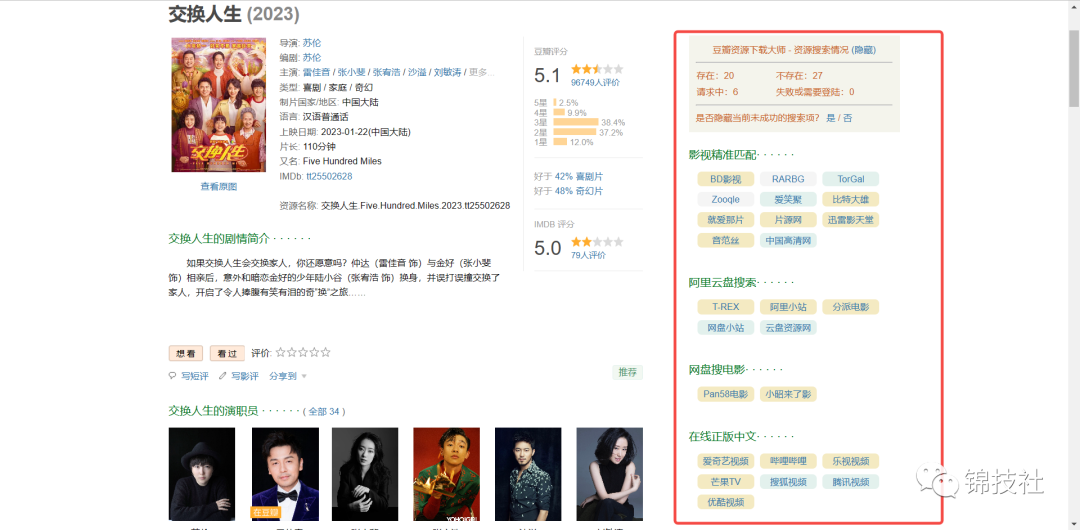Viewport: 1080px width, 530px height.
Task: Open 全部 34 cast link
Action: click(x=324, y=411)
